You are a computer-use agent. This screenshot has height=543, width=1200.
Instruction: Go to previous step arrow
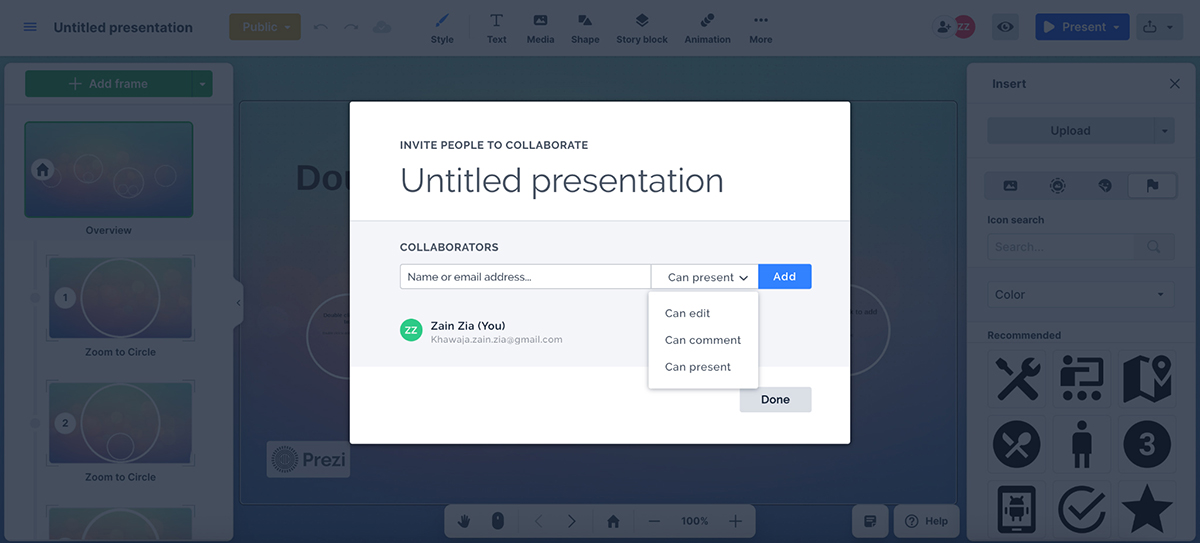click(x=538, y=521)
